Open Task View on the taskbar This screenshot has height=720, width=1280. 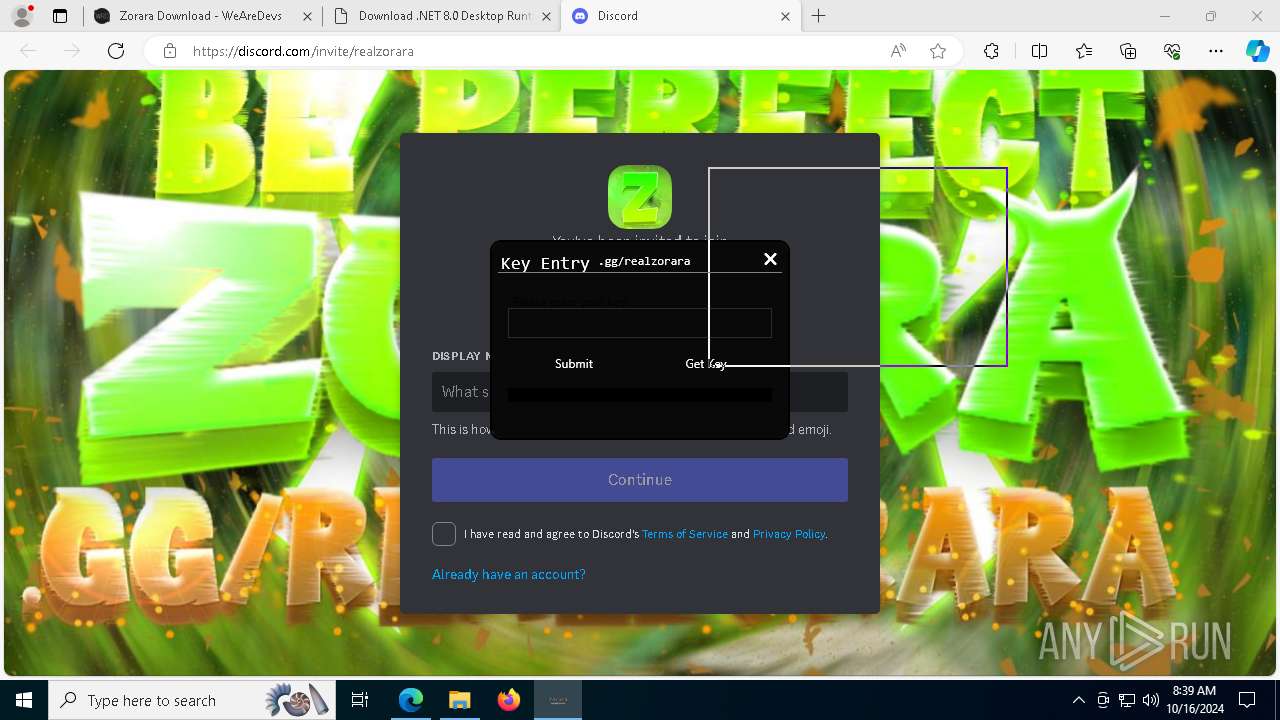click(360, 700)
